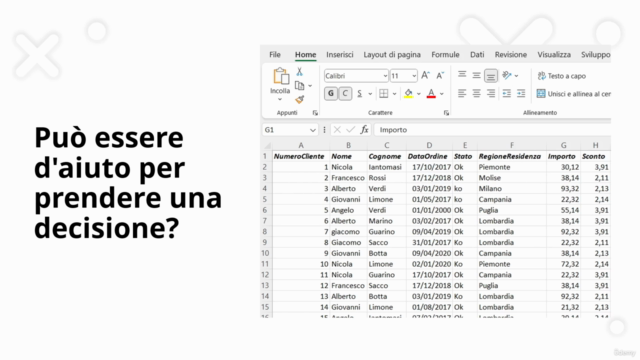Open Carattere font dialog launcher
Screen dimensions: 640x360
coord(446,113)
